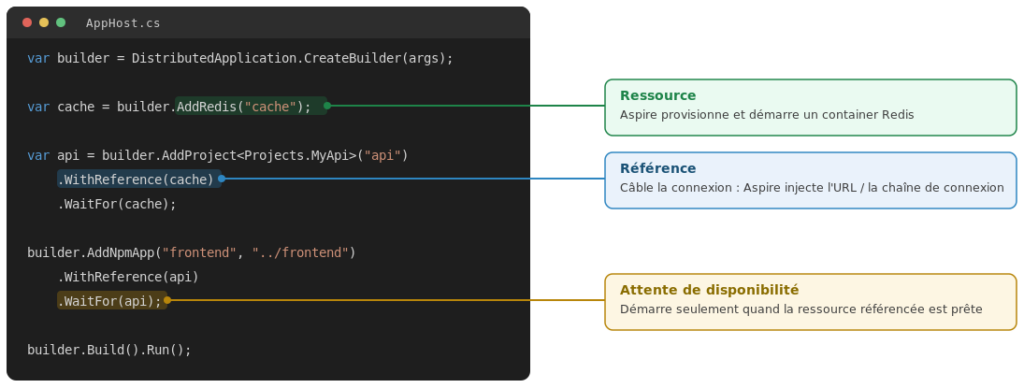Click the yellow minimize dot in title bar

point(44,23)
